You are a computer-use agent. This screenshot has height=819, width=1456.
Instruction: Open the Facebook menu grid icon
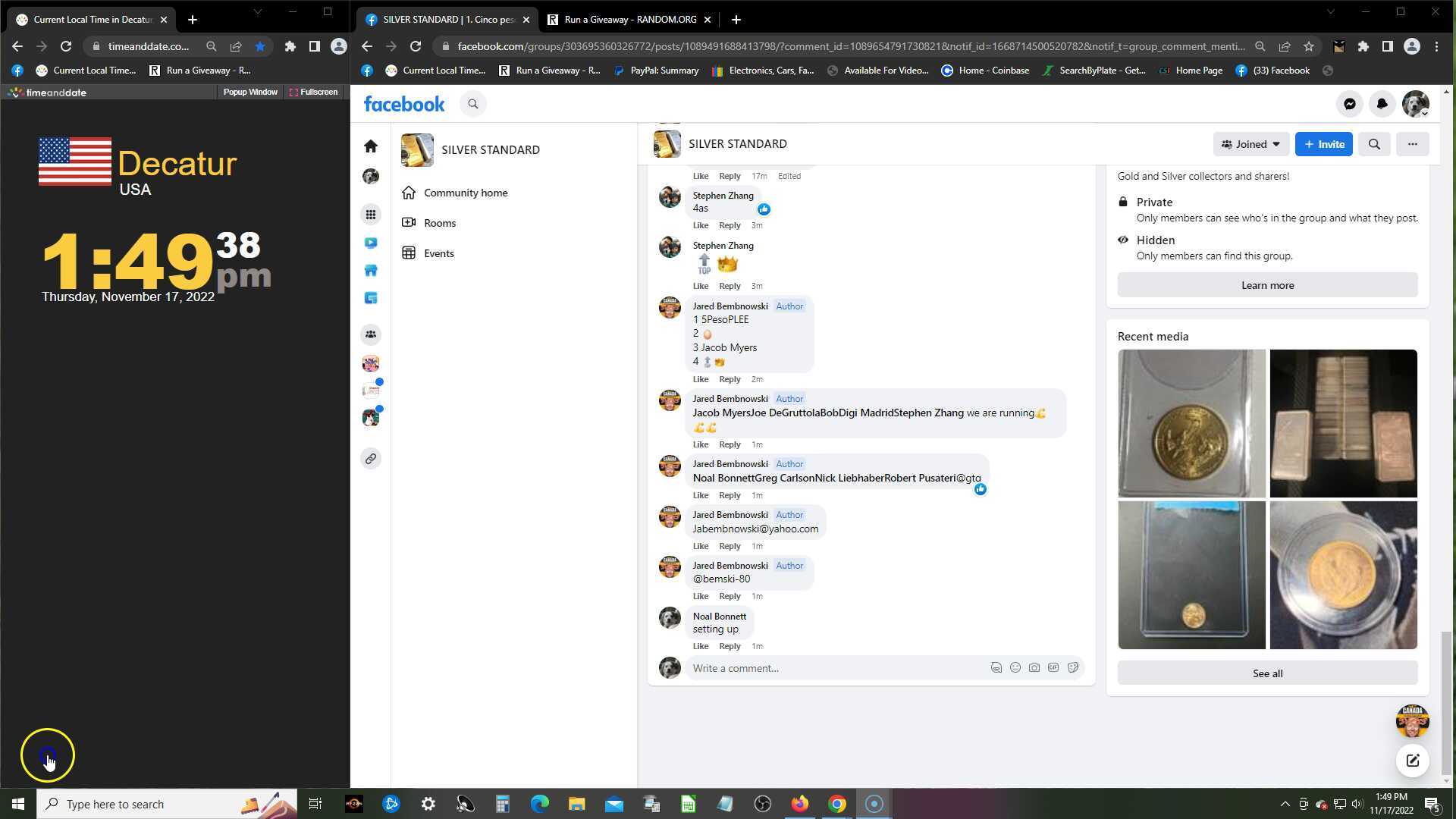coord(371,215)
